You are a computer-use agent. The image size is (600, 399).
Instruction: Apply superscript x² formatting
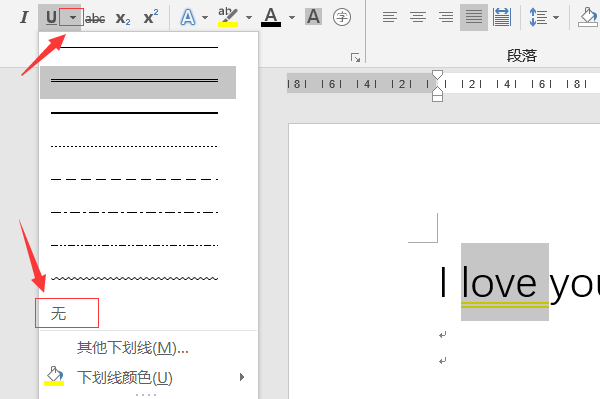point(151,17)
